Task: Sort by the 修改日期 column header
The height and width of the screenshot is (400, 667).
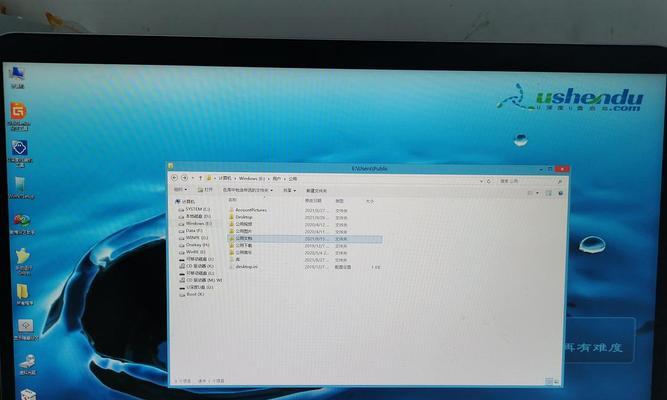Action: 313,200
